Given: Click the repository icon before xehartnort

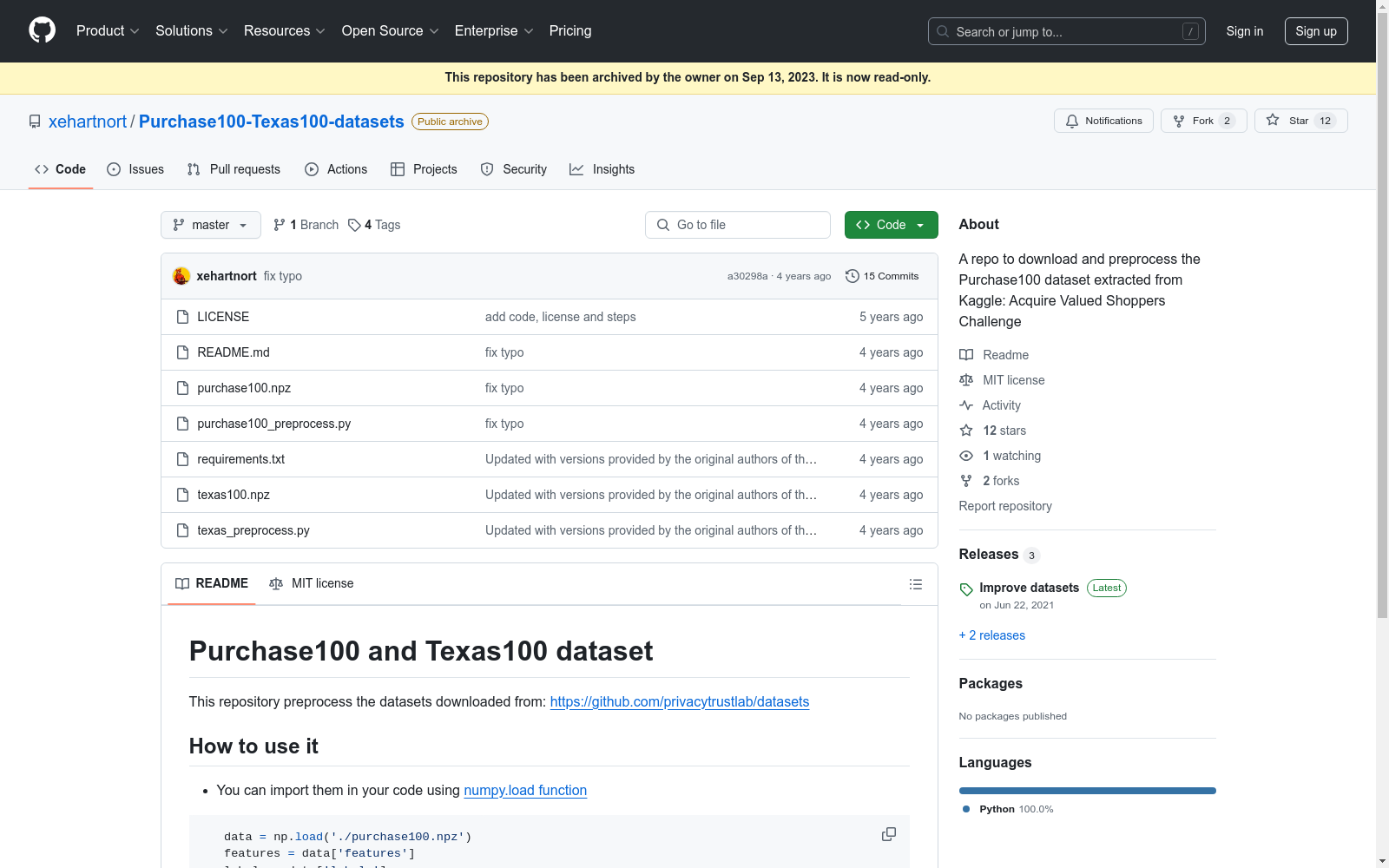Looking at the screenshot, I should pos(35,122).
